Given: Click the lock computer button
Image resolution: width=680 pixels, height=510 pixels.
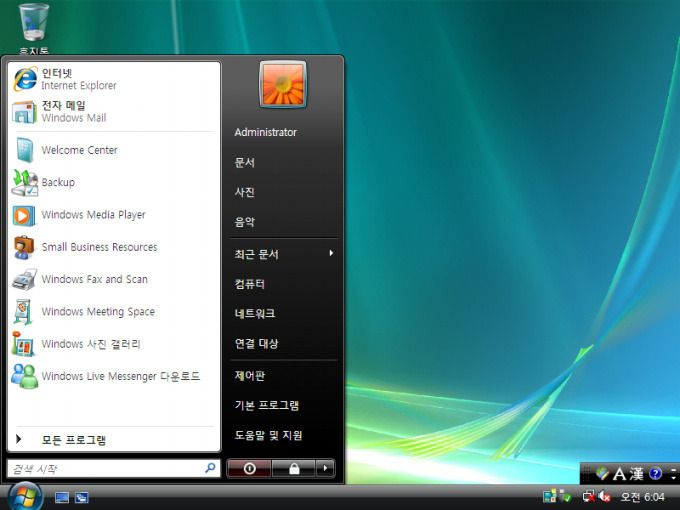Looking at the screenshot, I should click(x=294, y=468).
